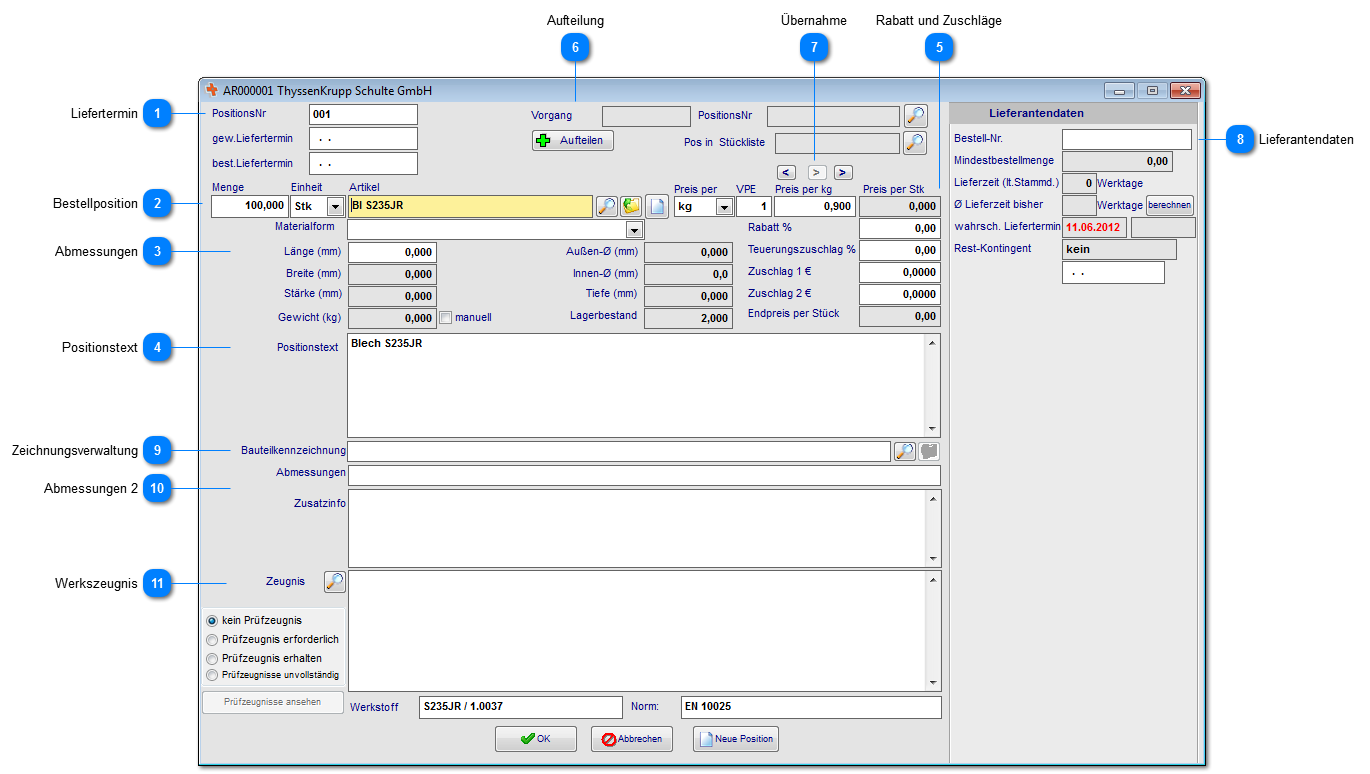
Task: Open the Materialform dropdown
Action: click(x=634, y=230)
